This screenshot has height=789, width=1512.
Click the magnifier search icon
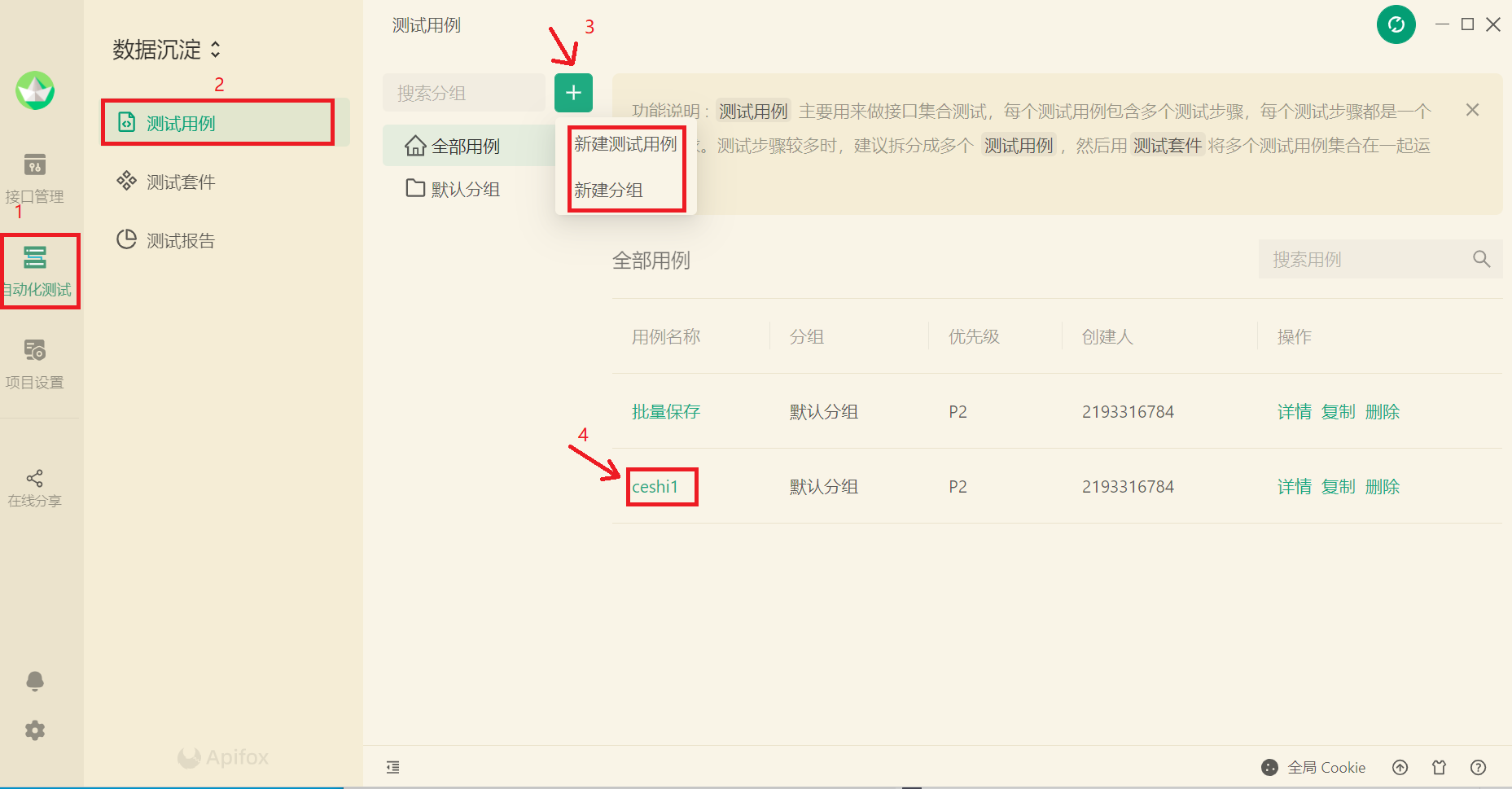coord(1482,259)
